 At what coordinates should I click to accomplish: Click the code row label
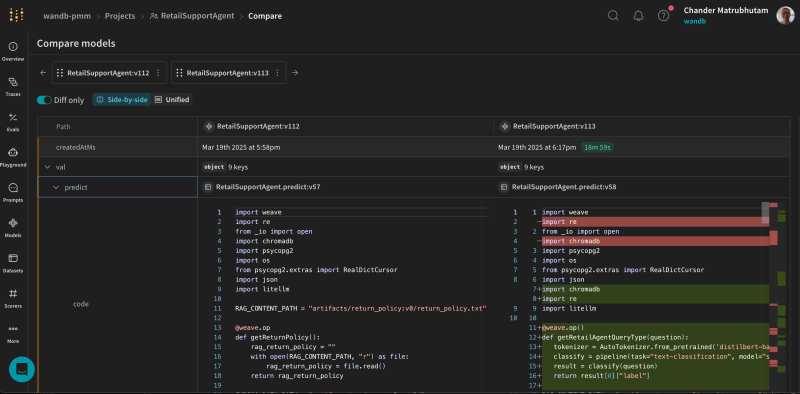click(x=81, y=304)
